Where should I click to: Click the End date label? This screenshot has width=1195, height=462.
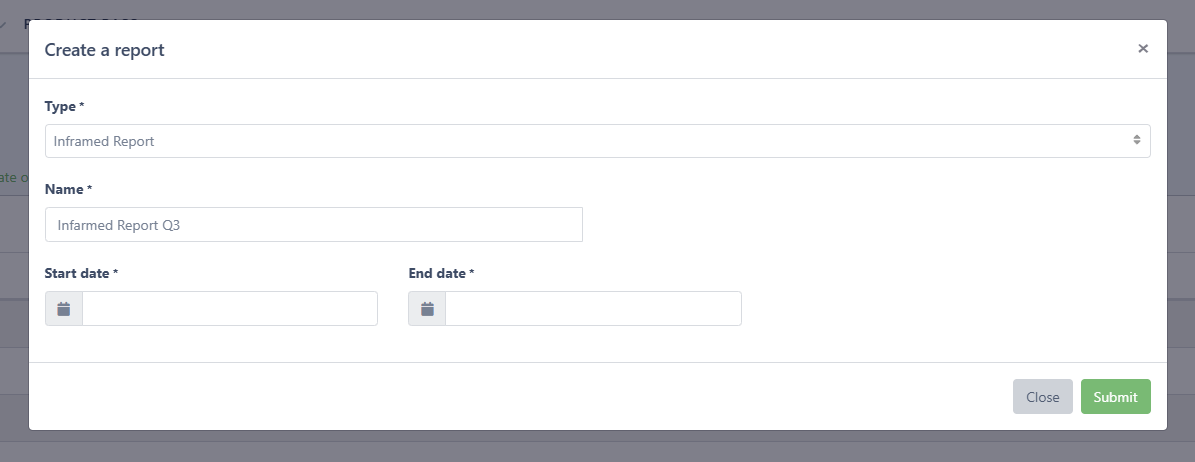pyautogui.click(x=437, y=273)
